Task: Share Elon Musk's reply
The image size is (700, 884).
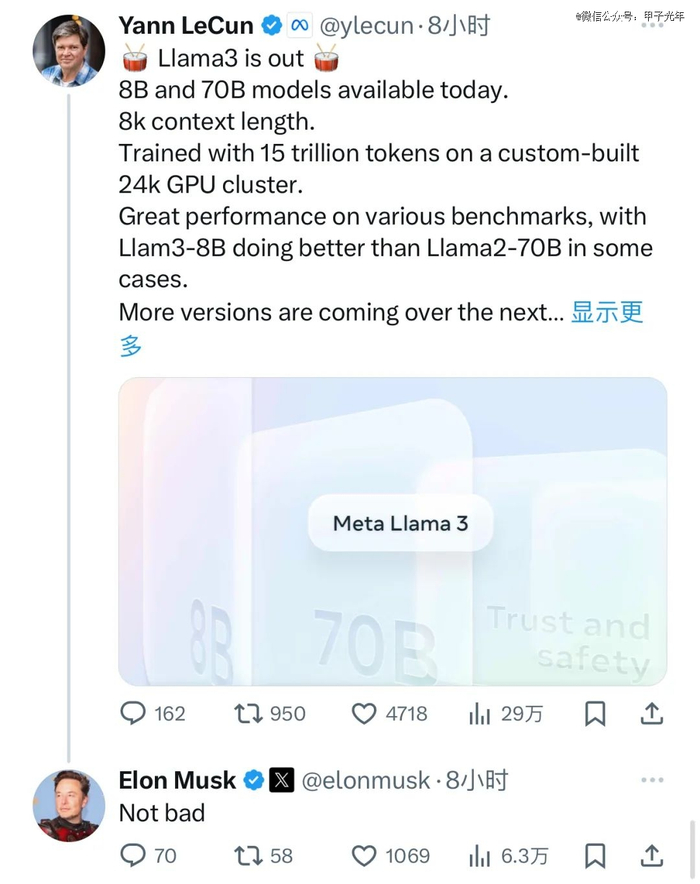Action: tap(652, 855)
